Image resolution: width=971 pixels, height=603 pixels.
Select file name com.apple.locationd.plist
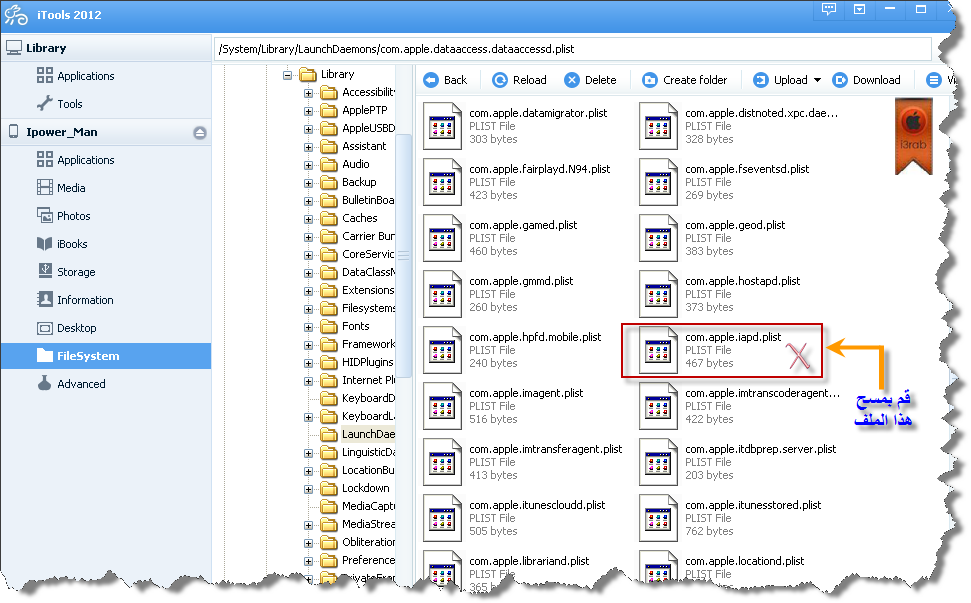point(744,561)
